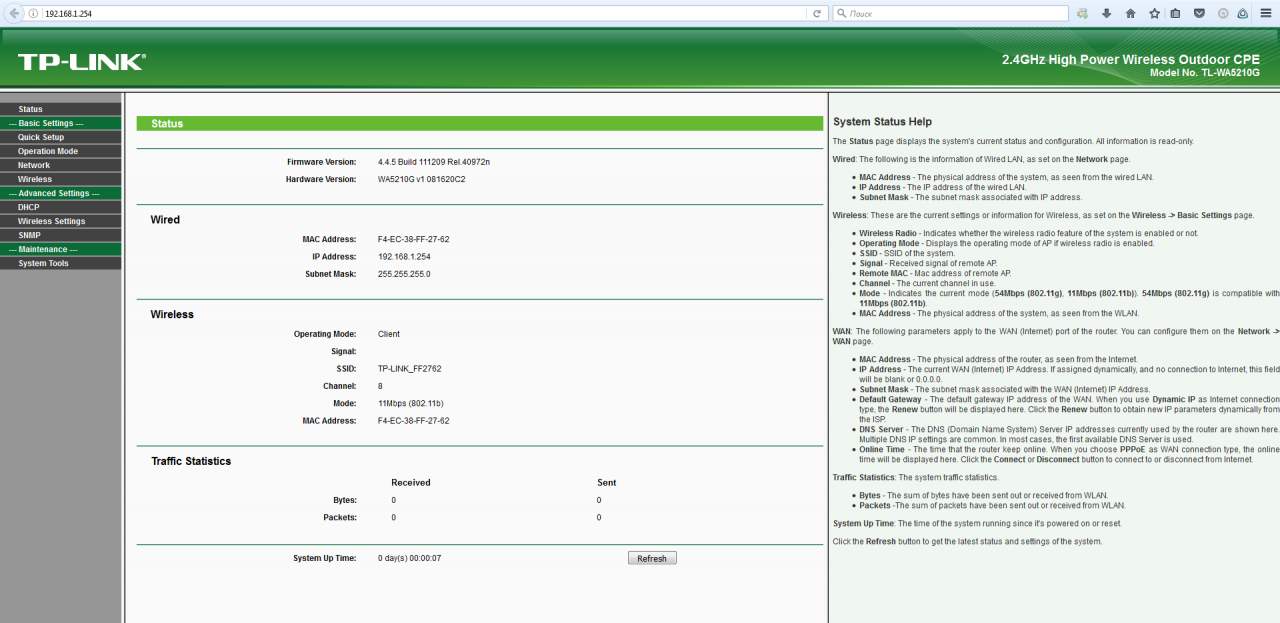1280x623 pixels.
Task: Click subnet mask value 255.255.255.0
Action: click(x=404, y=273)
